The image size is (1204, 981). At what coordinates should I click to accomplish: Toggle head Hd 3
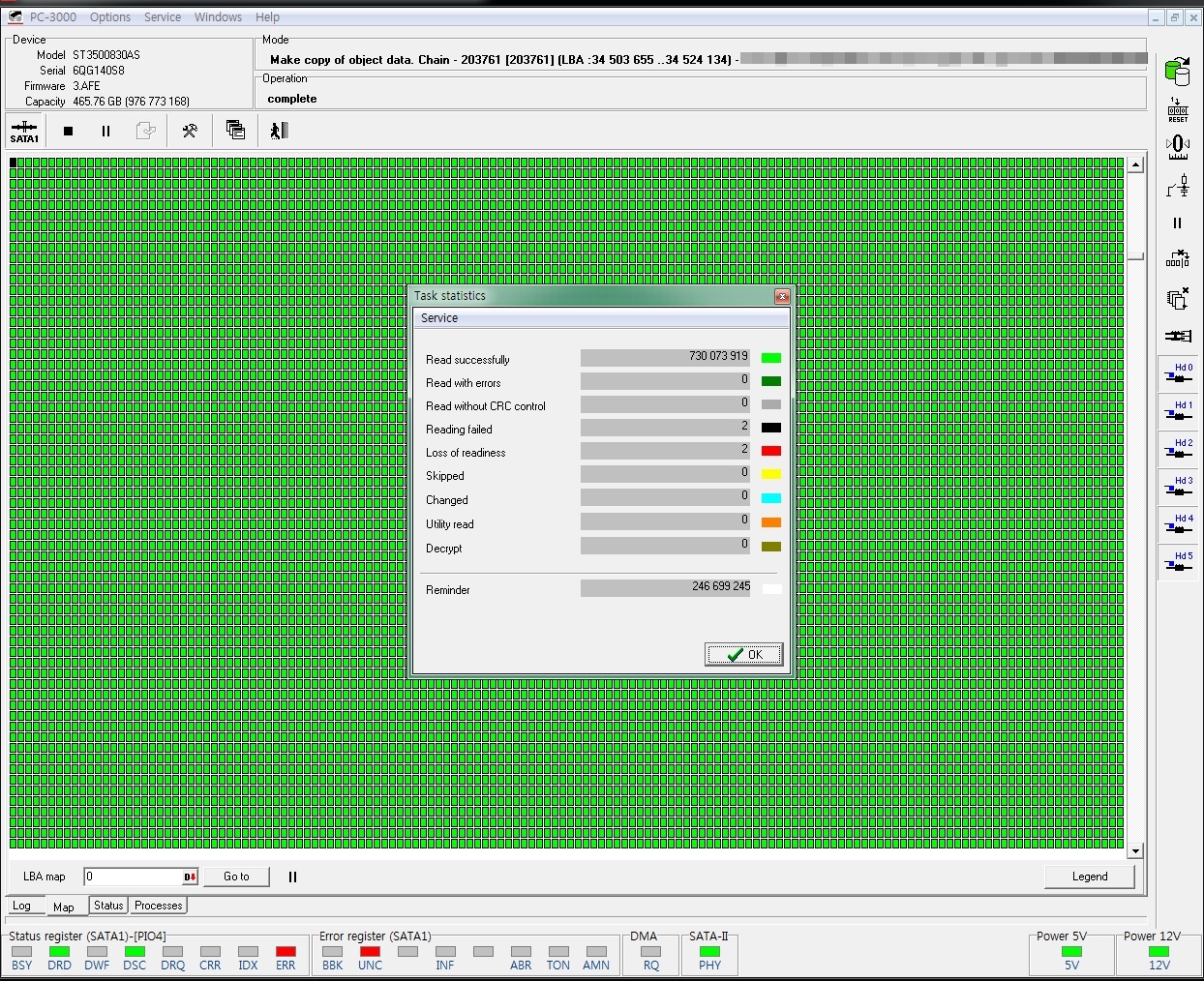(1178, 488)
